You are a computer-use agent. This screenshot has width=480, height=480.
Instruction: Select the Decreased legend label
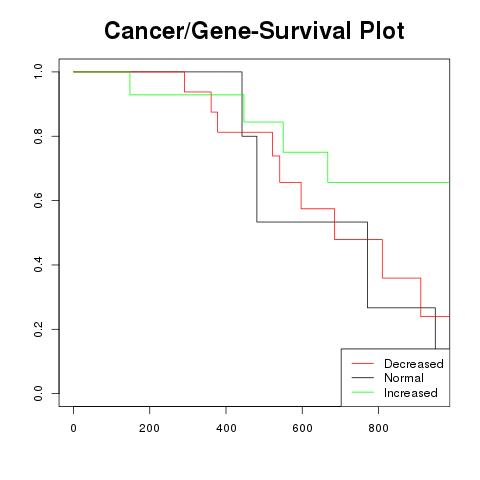click(x=414, y=364)
